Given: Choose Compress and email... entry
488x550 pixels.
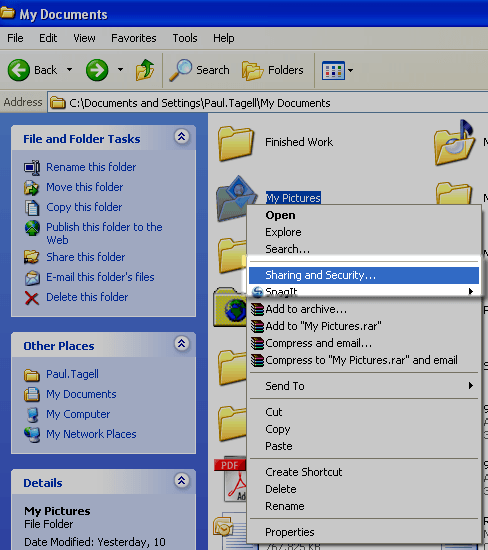Looking at the screenshot, I should coord(363,343).
